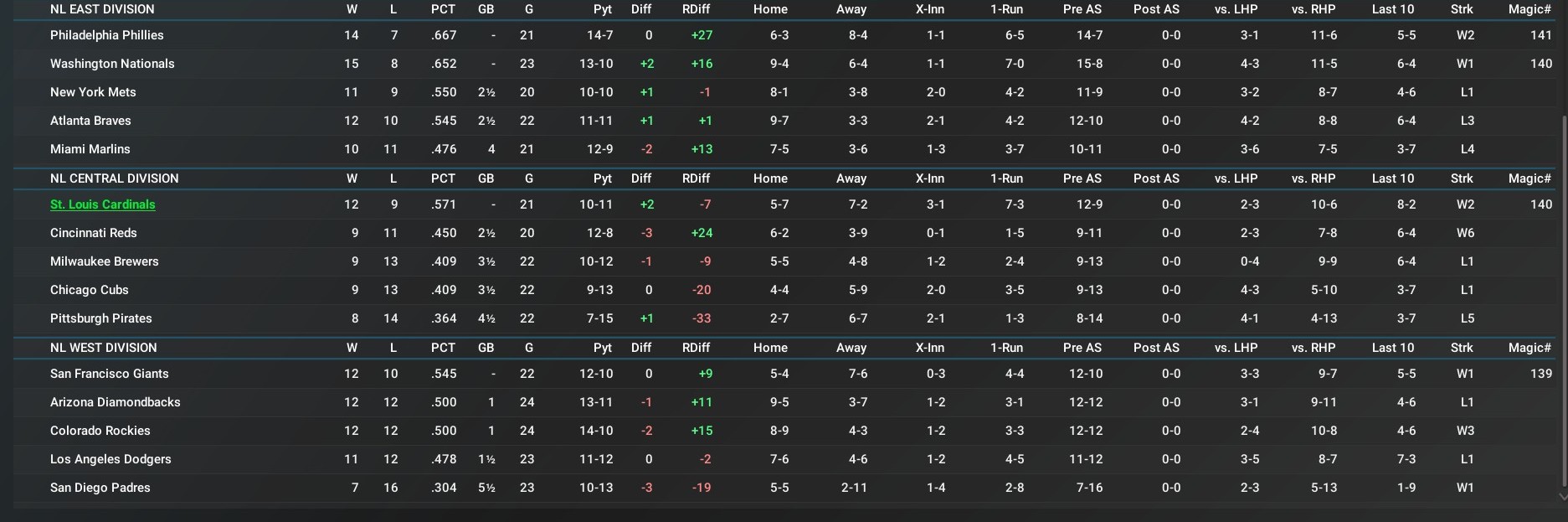Open the Miami Marlins team page
Viewport: 1568px width, 522px height.
click(90, 149)
